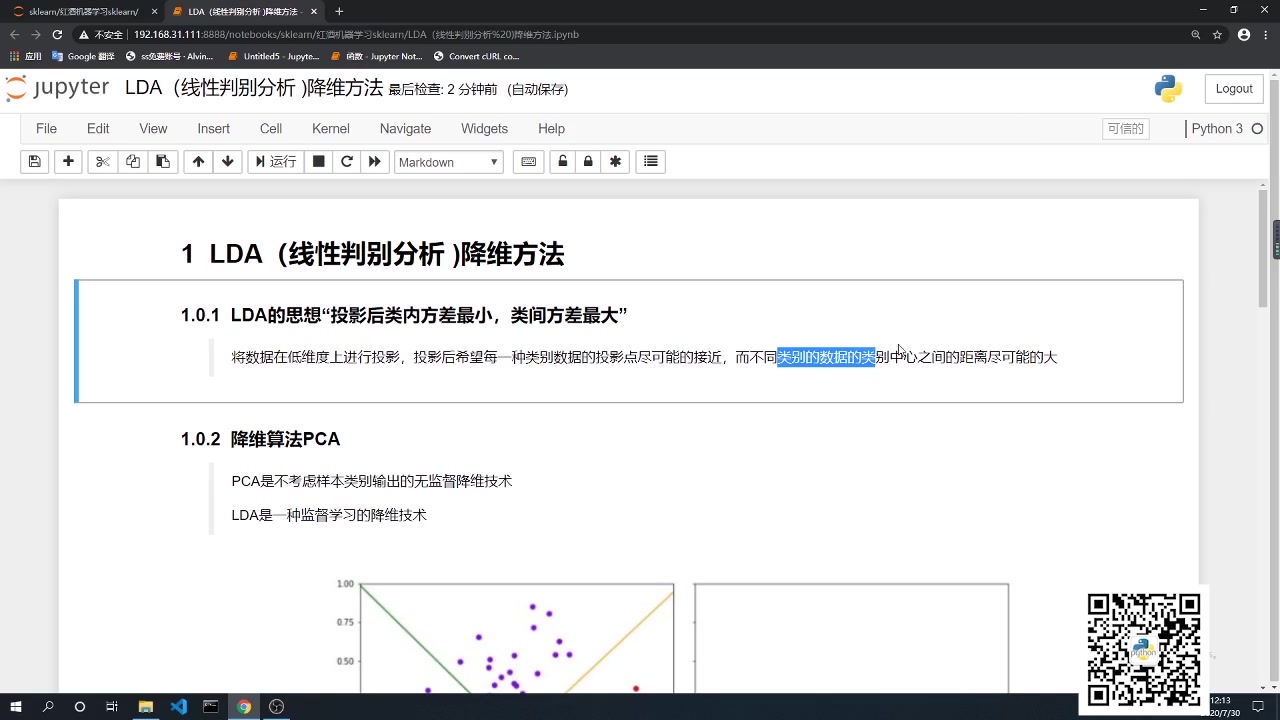
Task: Click the asterisk toolbar icon
Action: tap(615, 162)
